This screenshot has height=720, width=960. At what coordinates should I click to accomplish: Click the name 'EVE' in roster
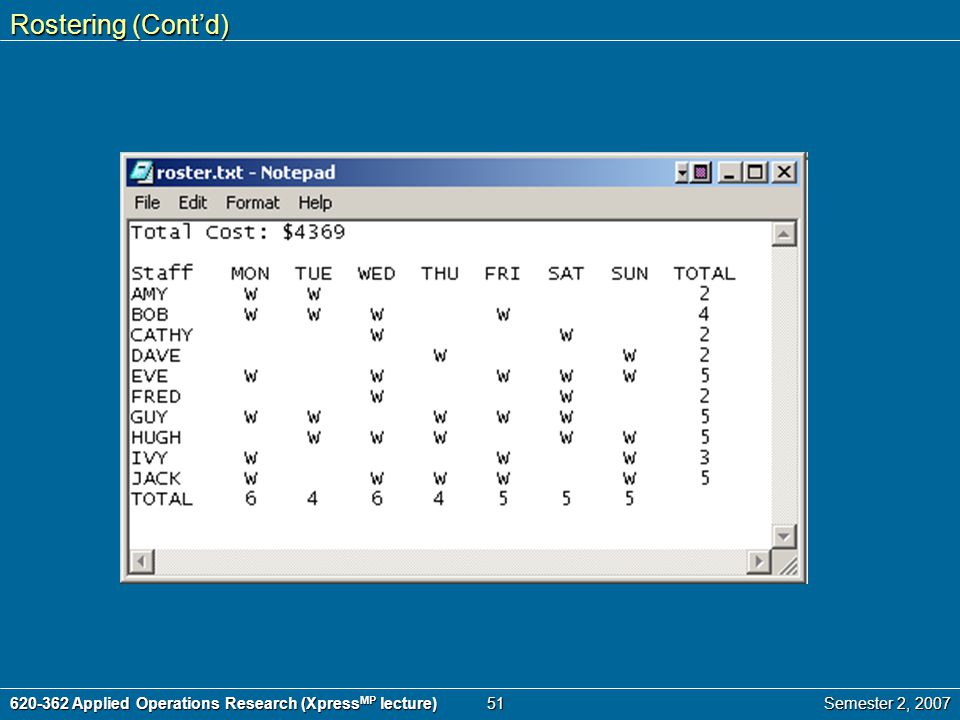click(149, 376)
